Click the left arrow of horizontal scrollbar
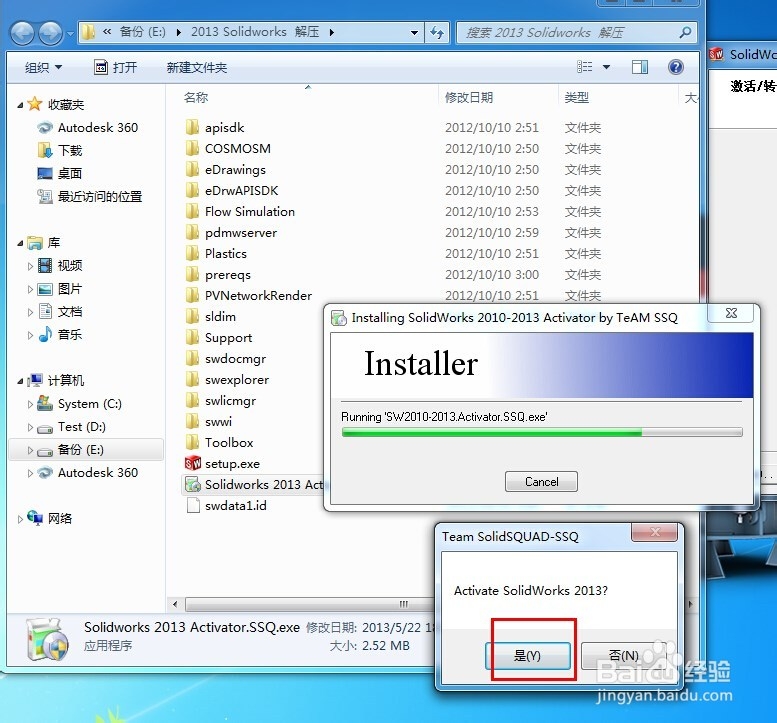 point(175,604)
